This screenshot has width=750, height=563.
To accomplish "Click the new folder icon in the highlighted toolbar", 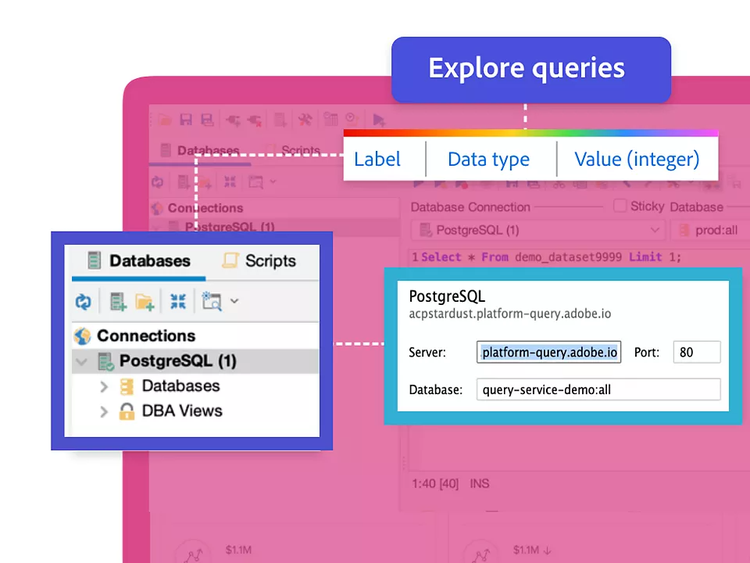I will click(144, 302).
